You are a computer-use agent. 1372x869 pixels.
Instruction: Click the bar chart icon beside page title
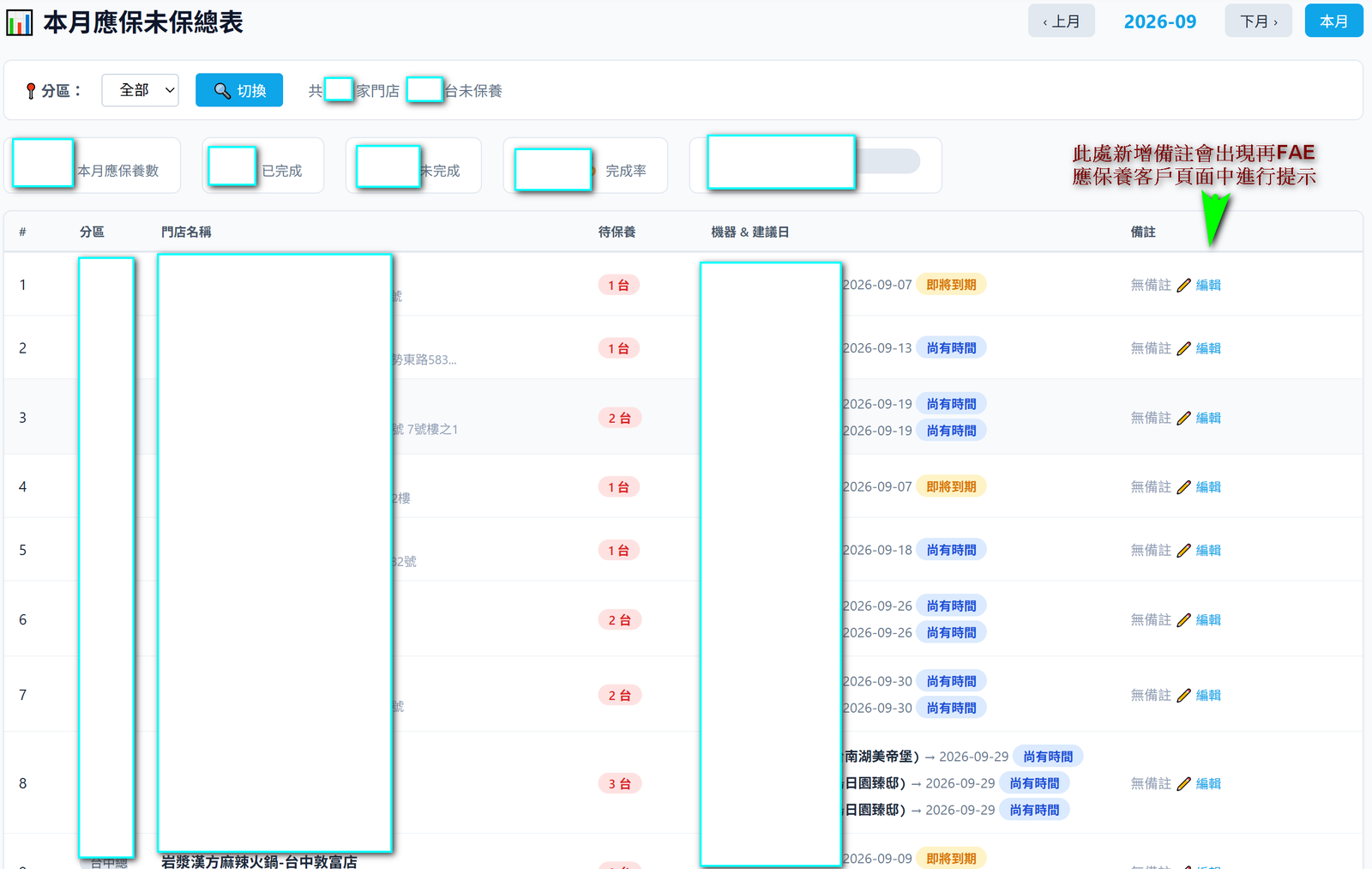coord(19,22)
